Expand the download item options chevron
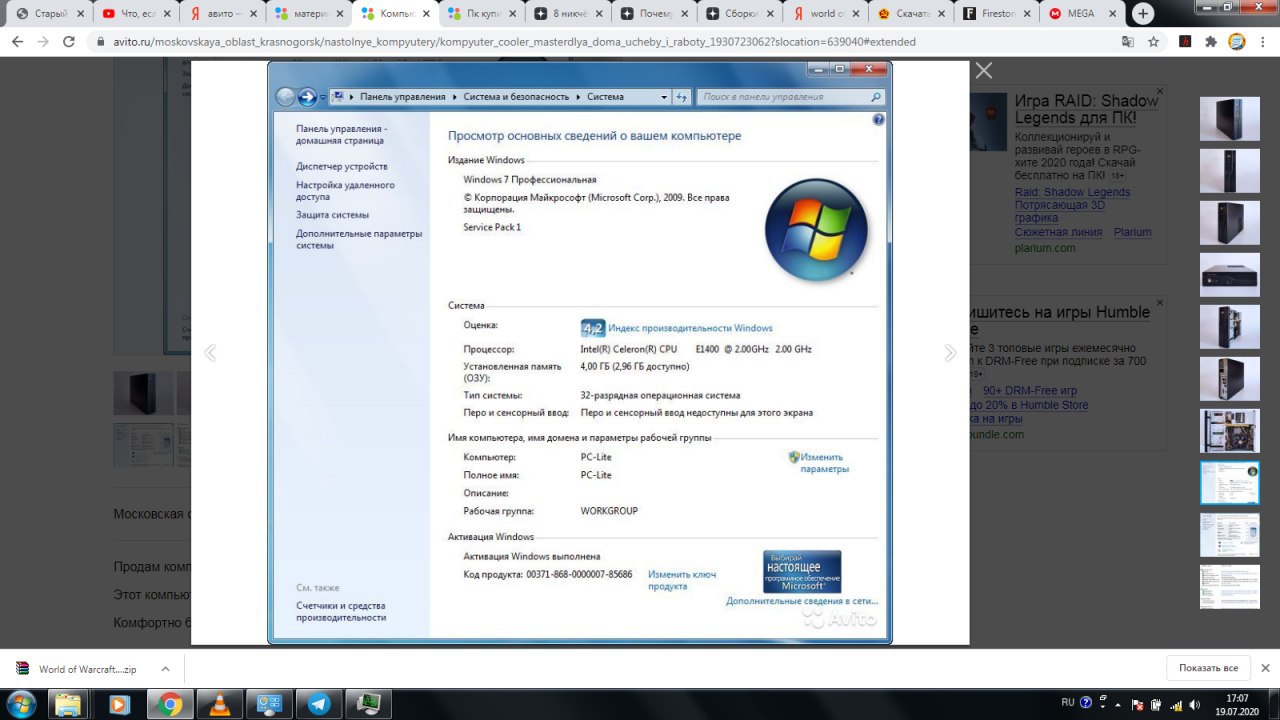Screen dimensions: 1280x720 [165, 669]
